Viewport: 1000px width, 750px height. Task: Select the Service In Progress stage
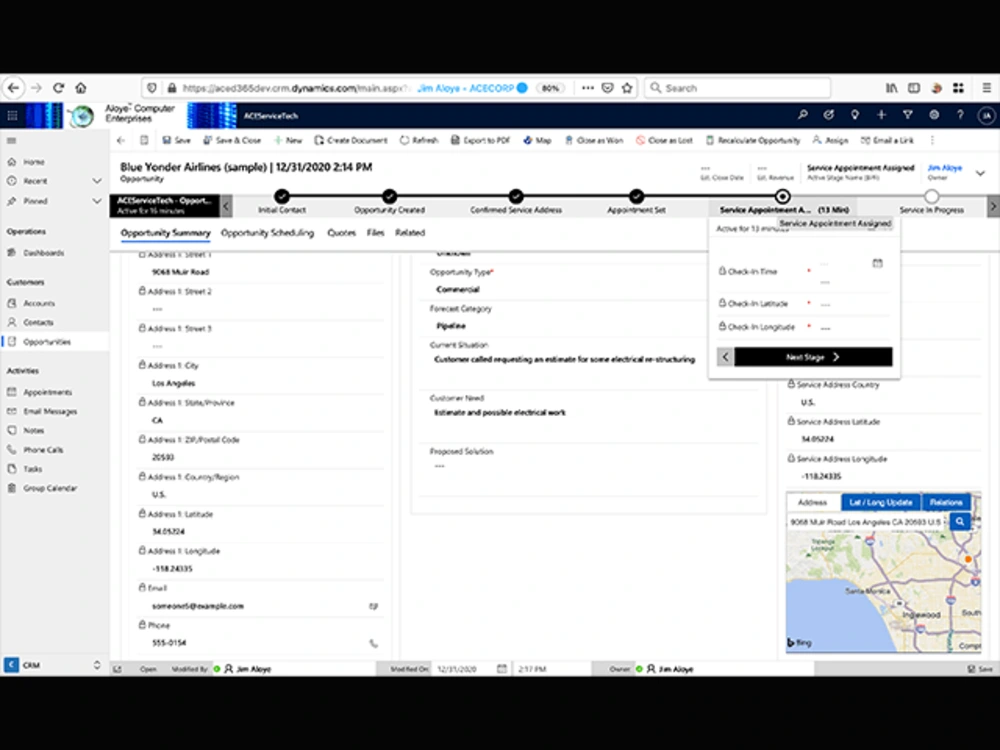pyautogui.click(x=931, y=196)
